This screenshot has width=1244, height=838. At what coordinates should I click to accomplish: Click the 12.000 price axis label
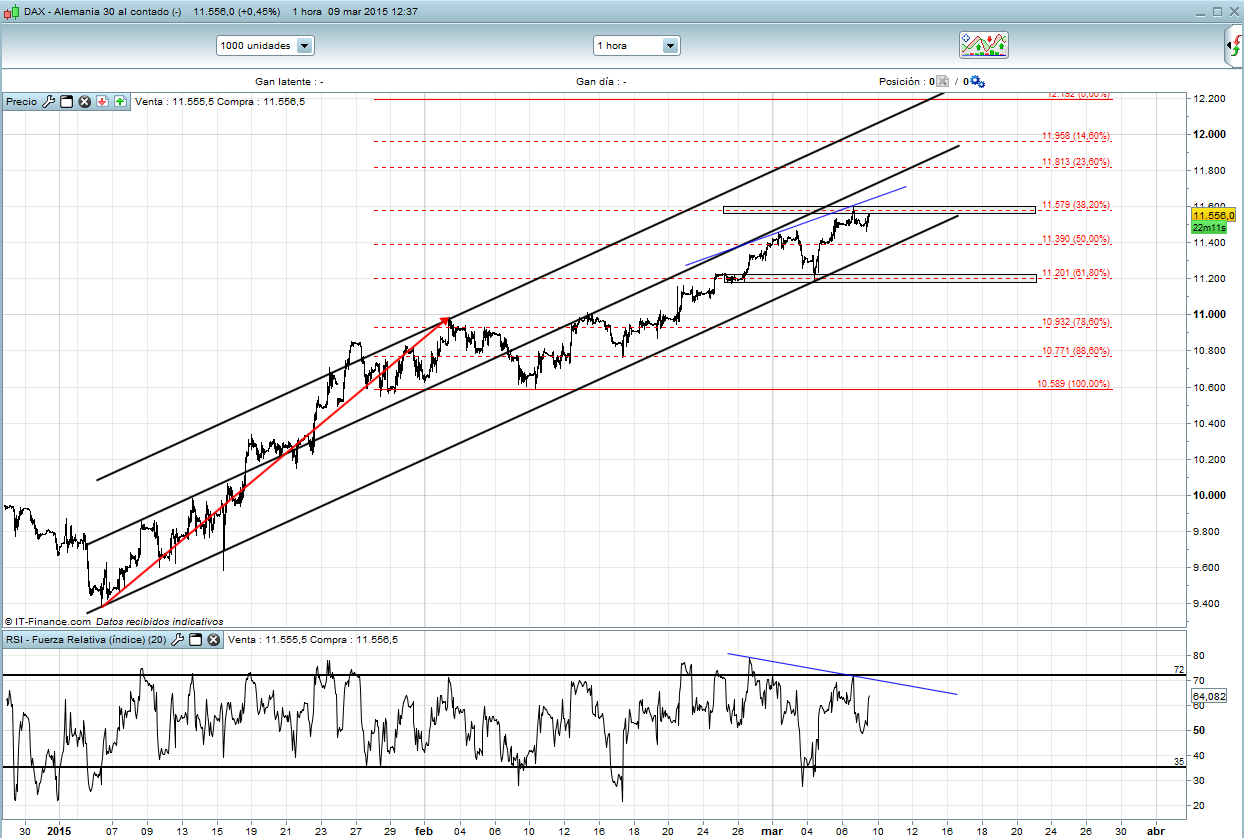(x=1208, y=134)
